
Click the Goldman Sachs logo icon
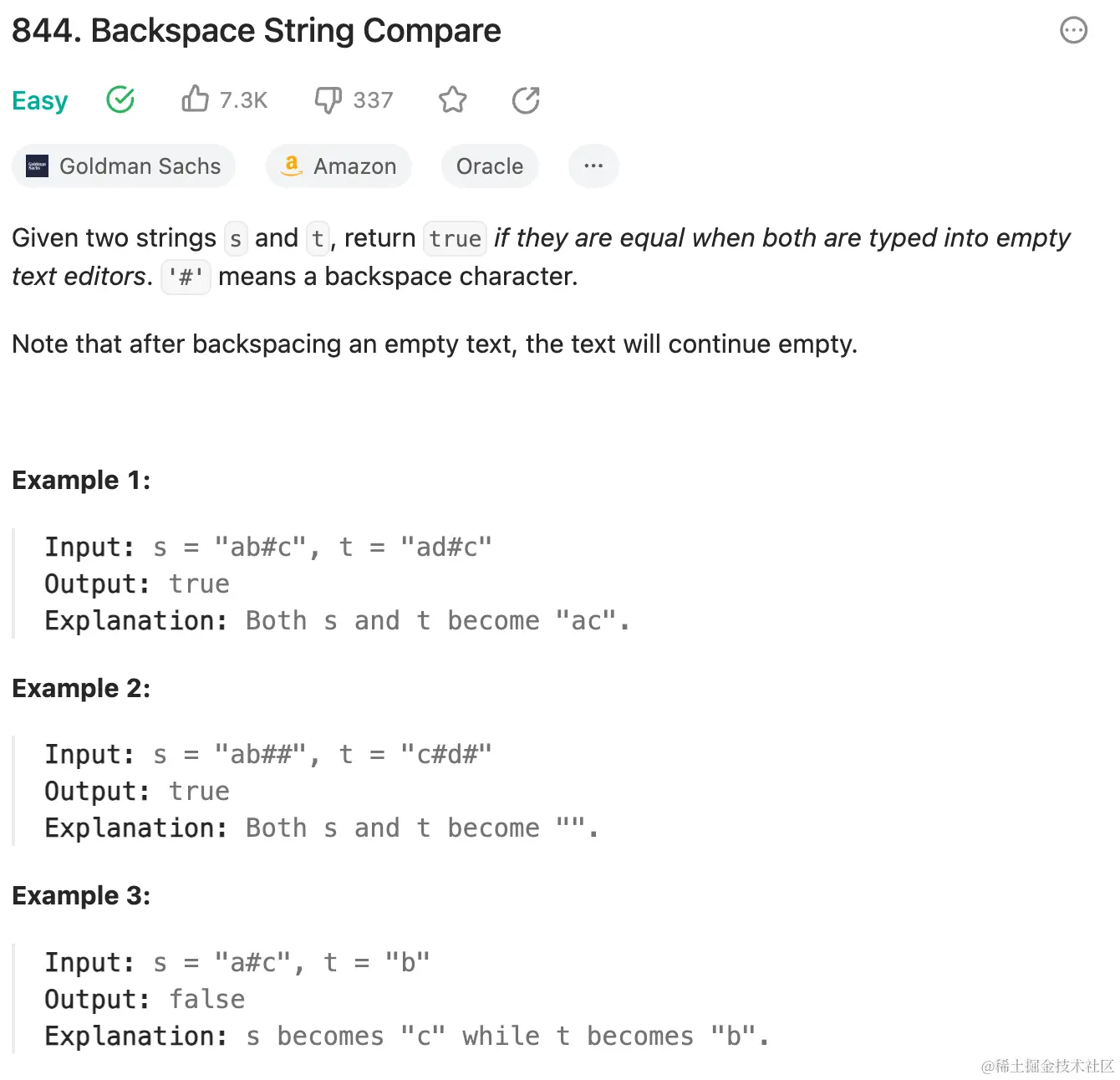pos(38,166)
